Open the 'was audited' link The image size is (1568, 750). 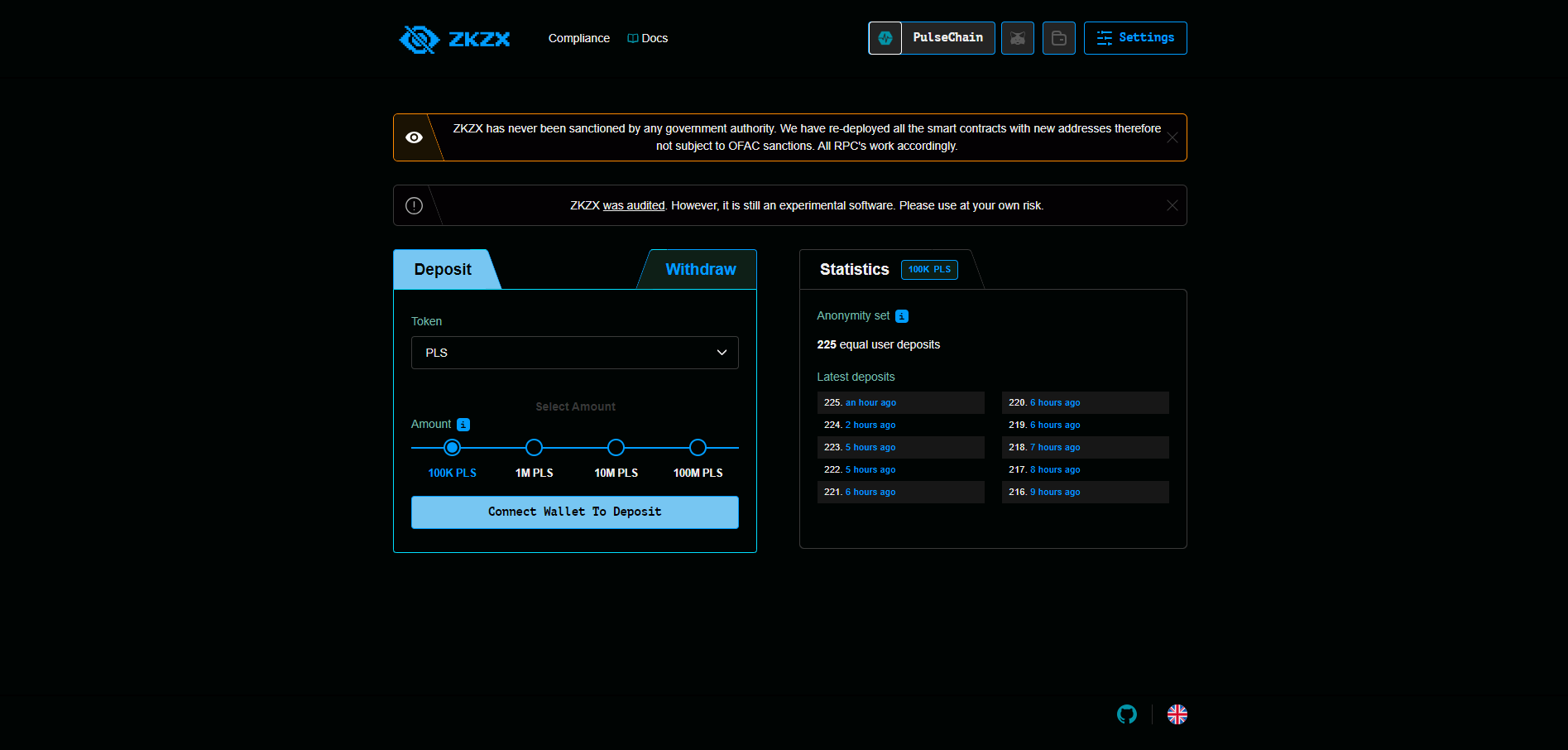(634, 205)
